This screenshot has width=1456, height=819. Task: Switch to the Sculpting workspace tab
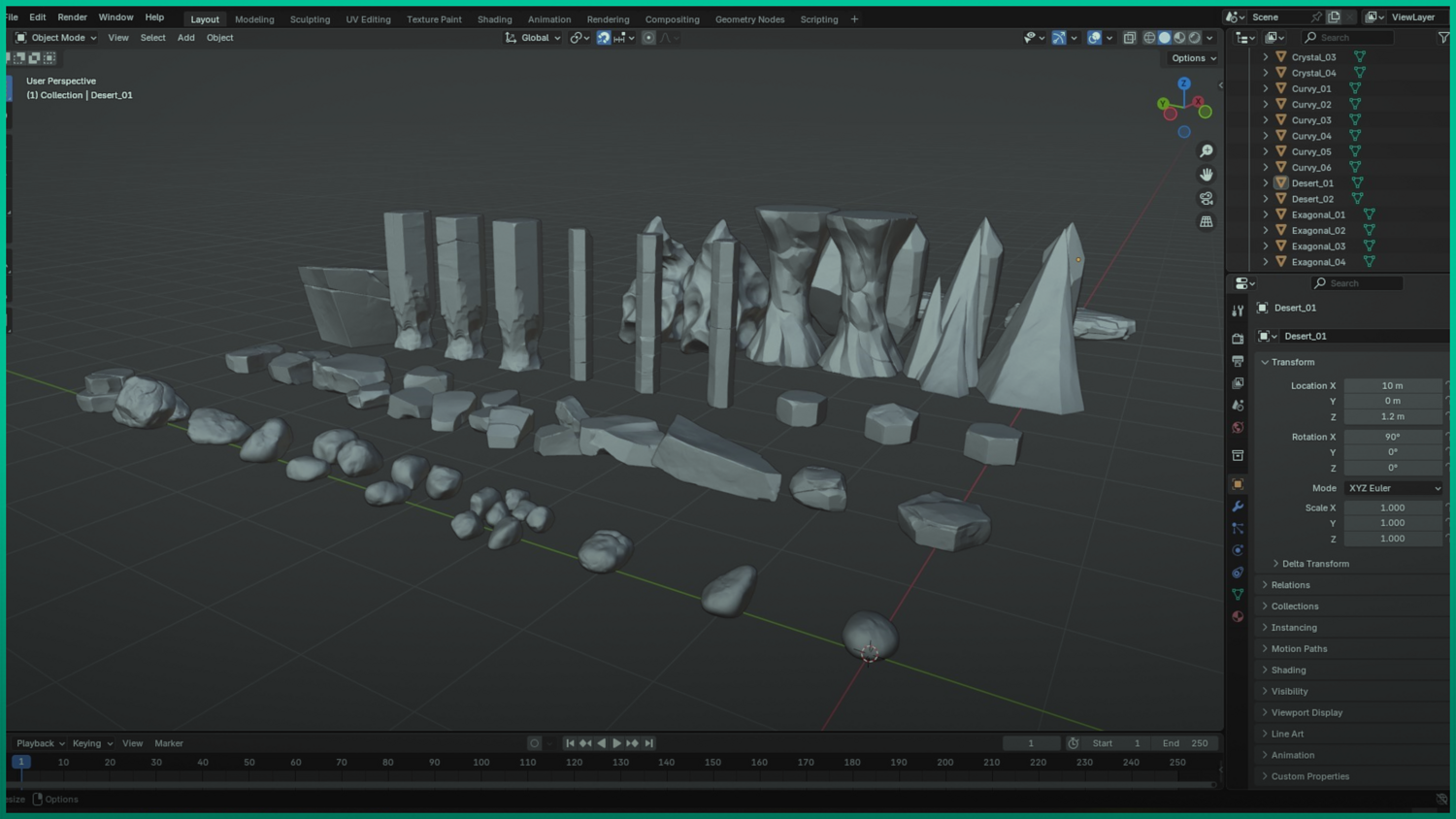[x=310, y=19]
